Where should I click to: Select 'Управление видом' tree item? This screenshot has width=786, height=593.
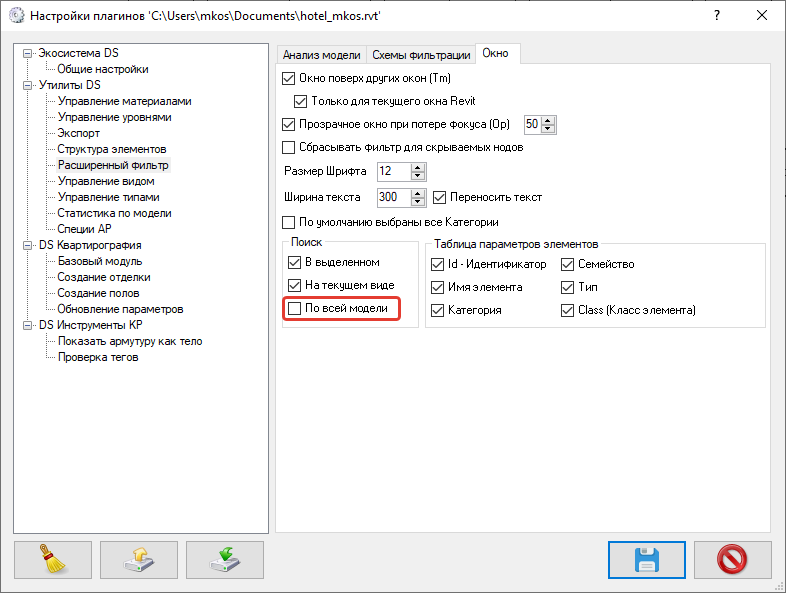pyautogui.click(x=106, y=181)
